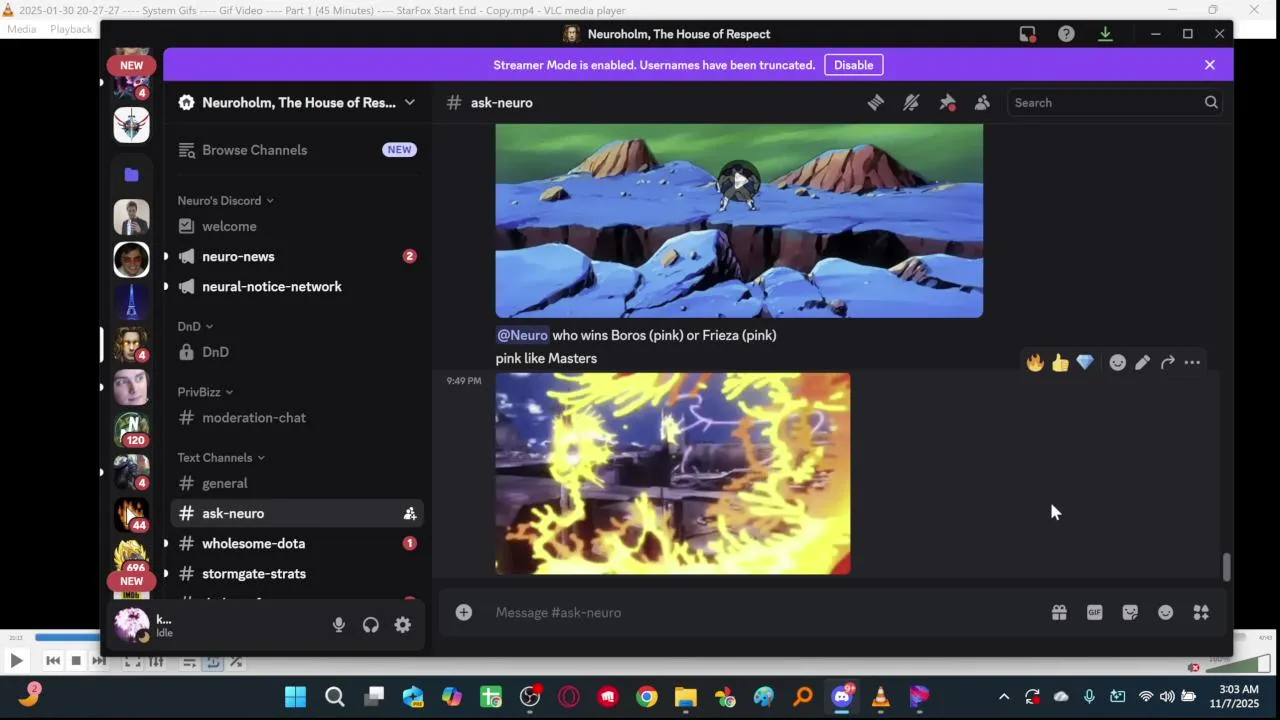Click the chat scrollbar thumb
Viewport: 1280px width, 720px height.
click(1227, 566)
